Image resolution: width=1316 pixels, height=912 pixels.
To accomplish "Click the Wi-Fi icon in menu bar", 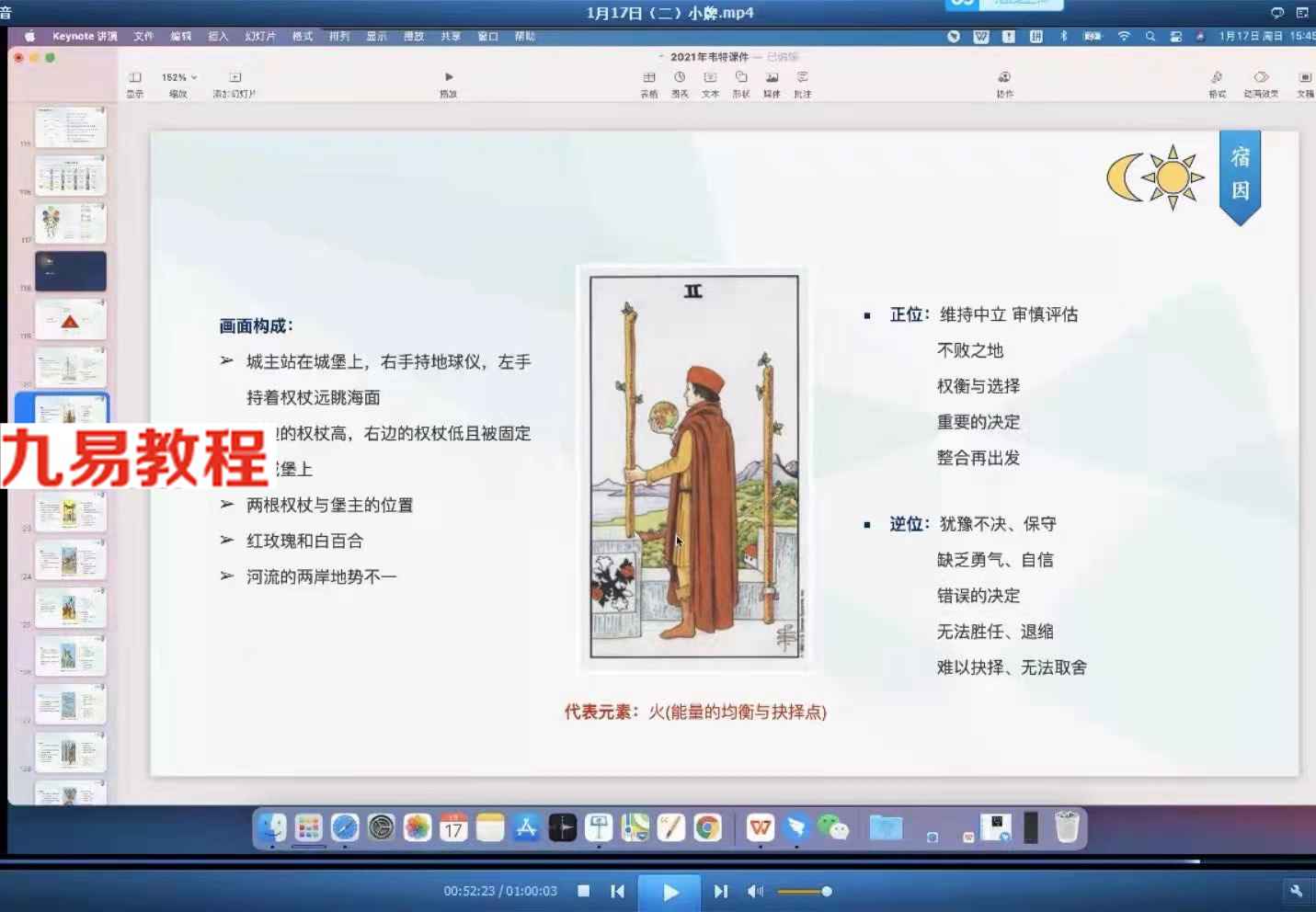I will pos(1124,37).
